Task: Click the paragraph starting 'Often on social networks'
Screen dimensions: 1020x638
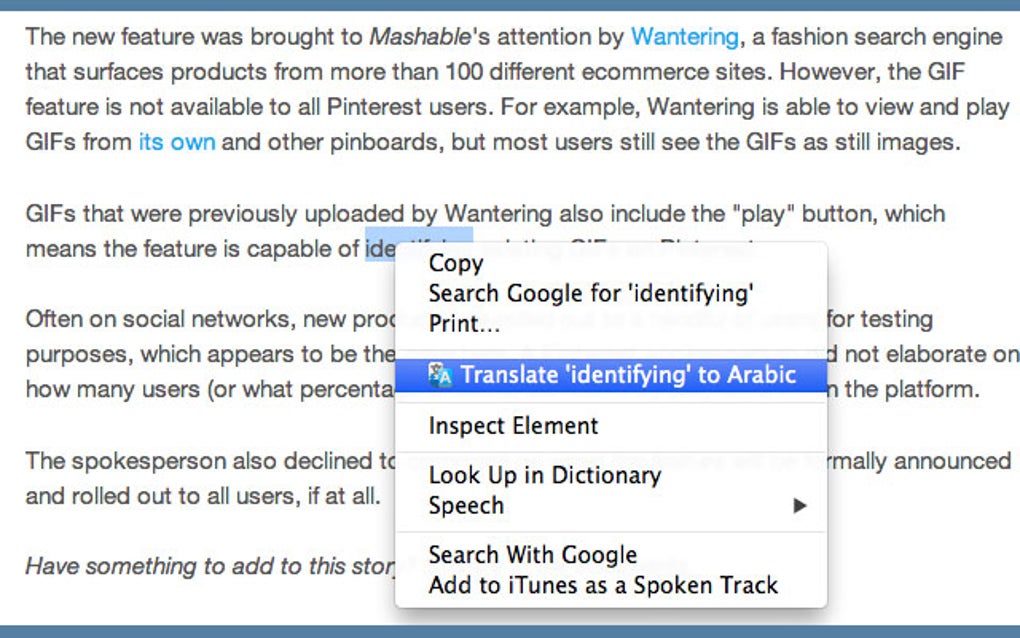Action: (200, 320)
